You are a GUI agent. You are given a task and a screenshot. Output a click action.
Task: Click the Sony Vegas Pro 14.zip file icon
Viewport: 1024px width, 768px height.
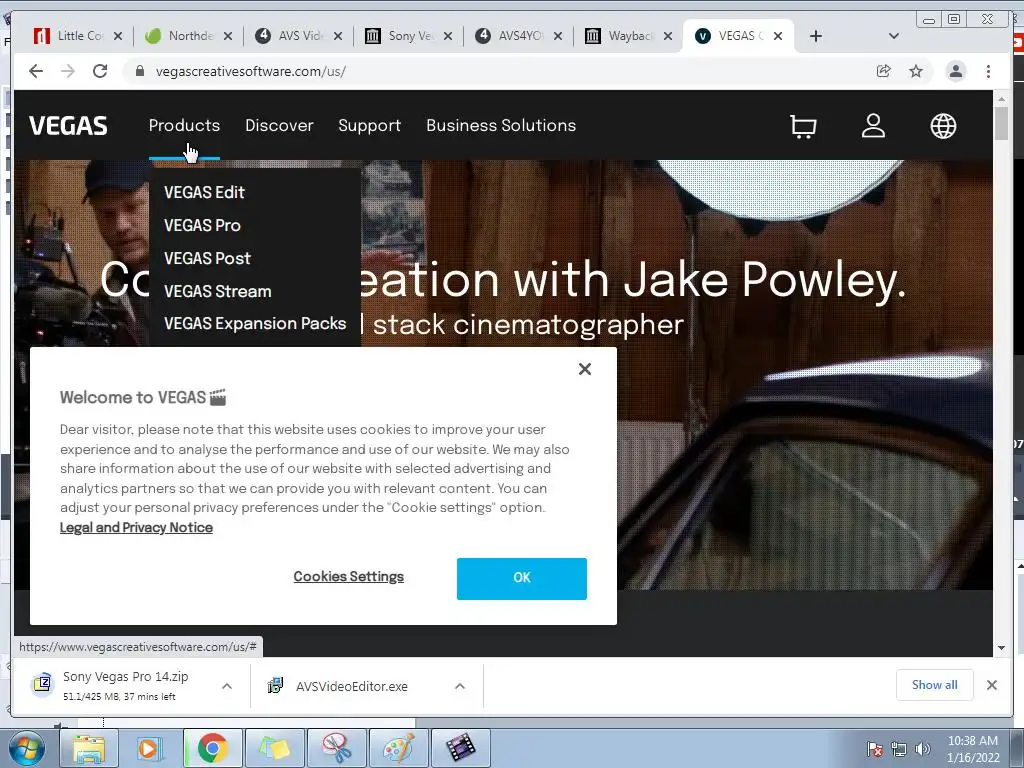[42, 684]
